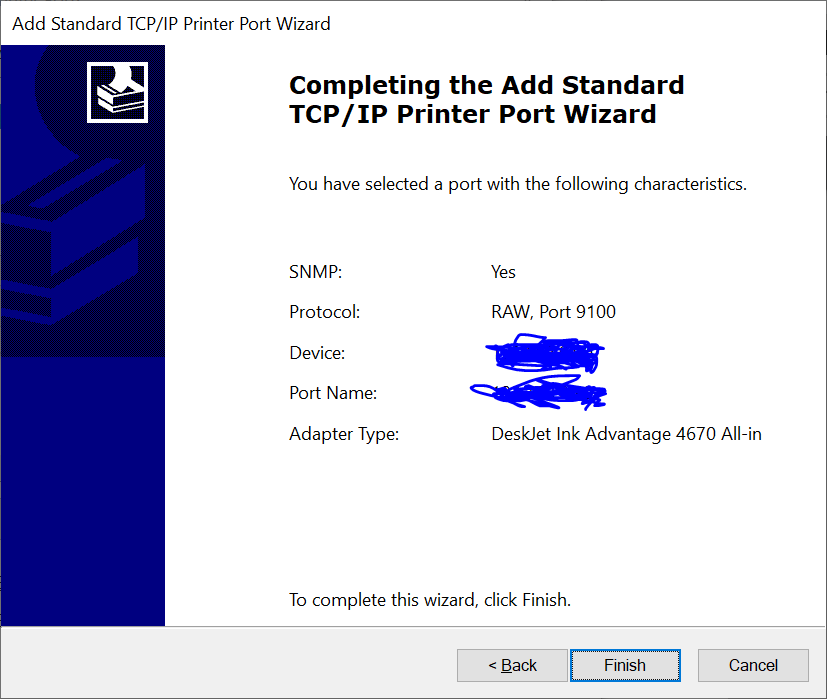Select the SNMP label
The height and width of the screenshot is (699, 827).
click(315, 272)
